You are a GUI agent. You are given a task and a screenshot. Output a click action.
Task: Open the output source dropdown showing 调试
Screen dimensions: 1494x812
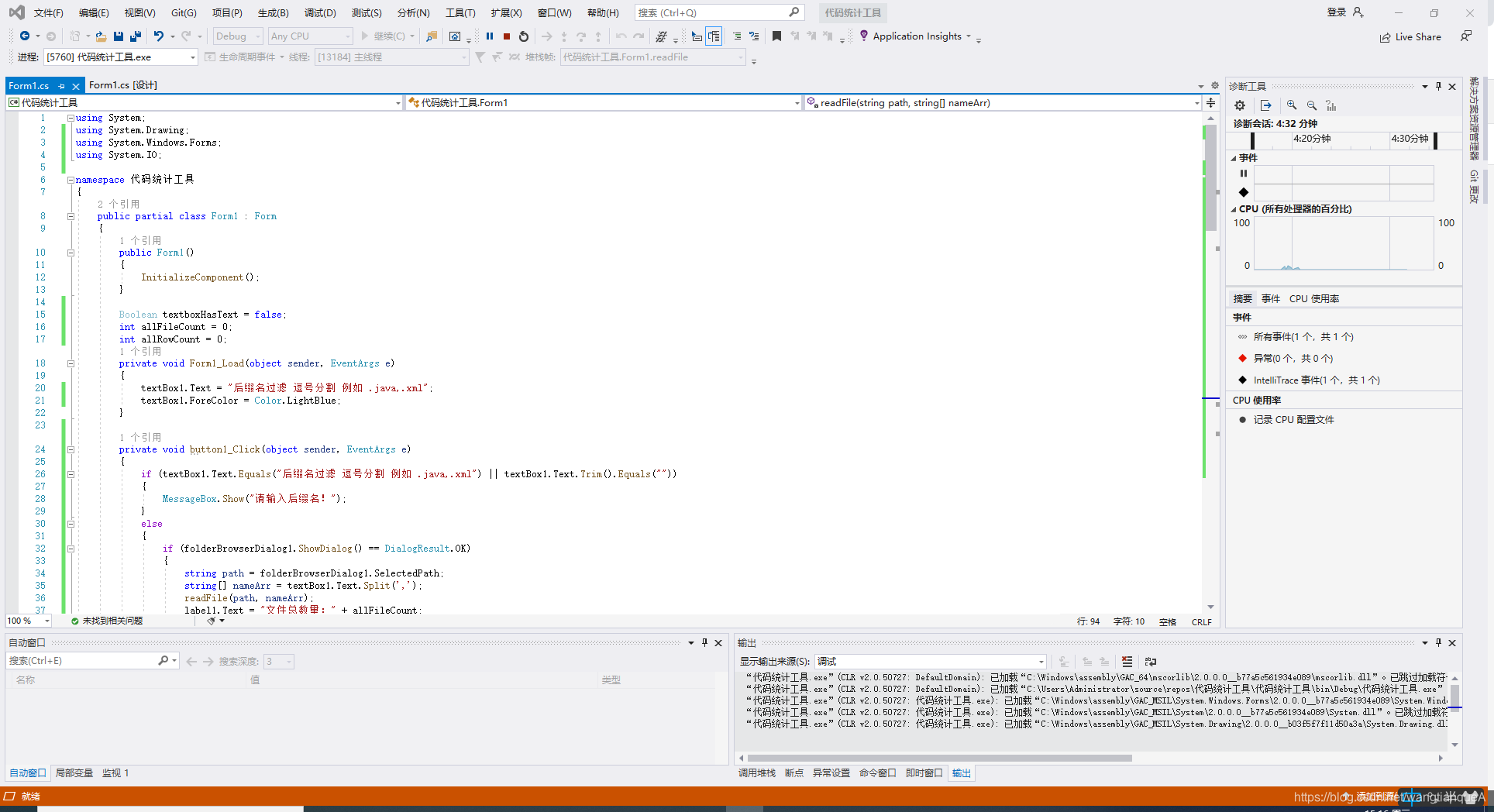(x=931, y=662)
